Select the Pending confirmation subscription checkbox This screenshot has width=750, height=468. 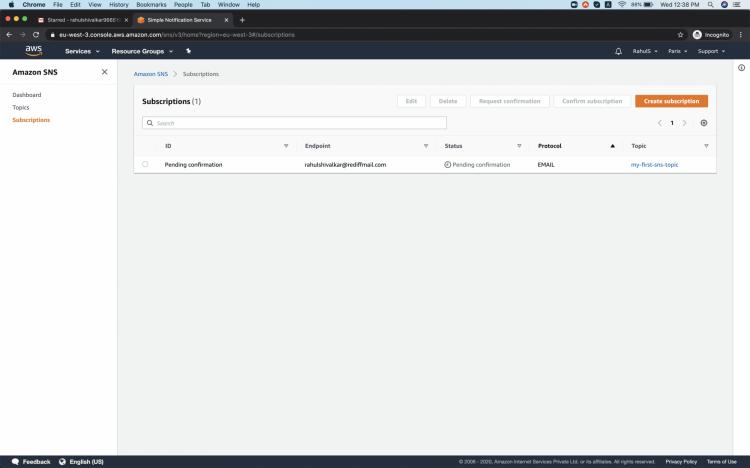(x=145, y=164)
